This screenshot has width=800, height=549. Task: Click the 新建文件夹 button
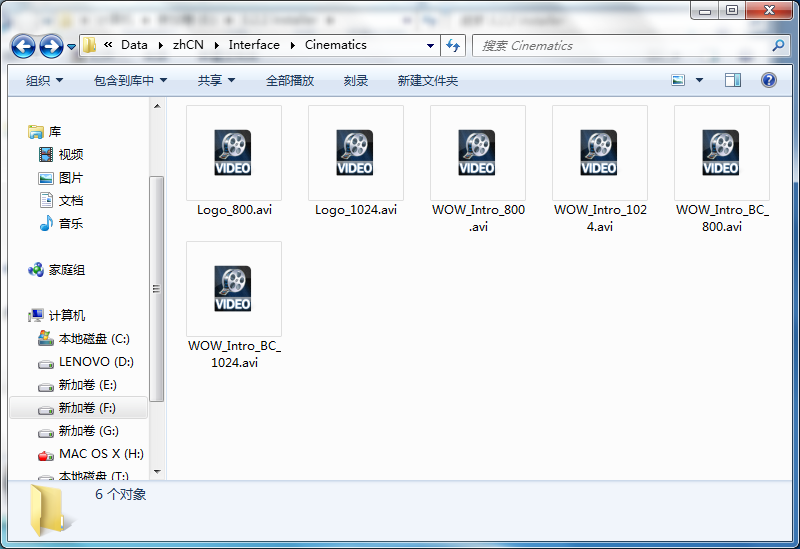(427, 80)
